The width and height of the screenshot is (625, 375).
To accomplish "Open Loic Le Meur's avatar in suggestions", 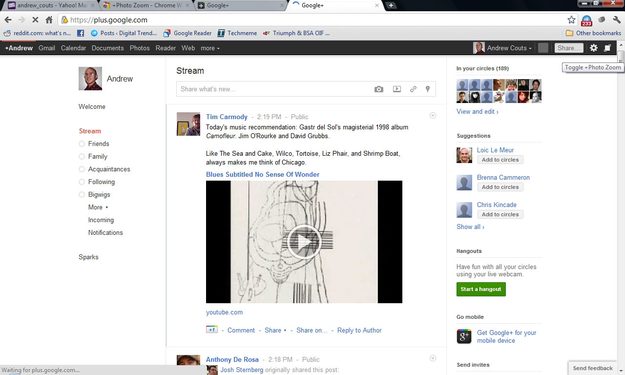I will (x=464, y=155).
